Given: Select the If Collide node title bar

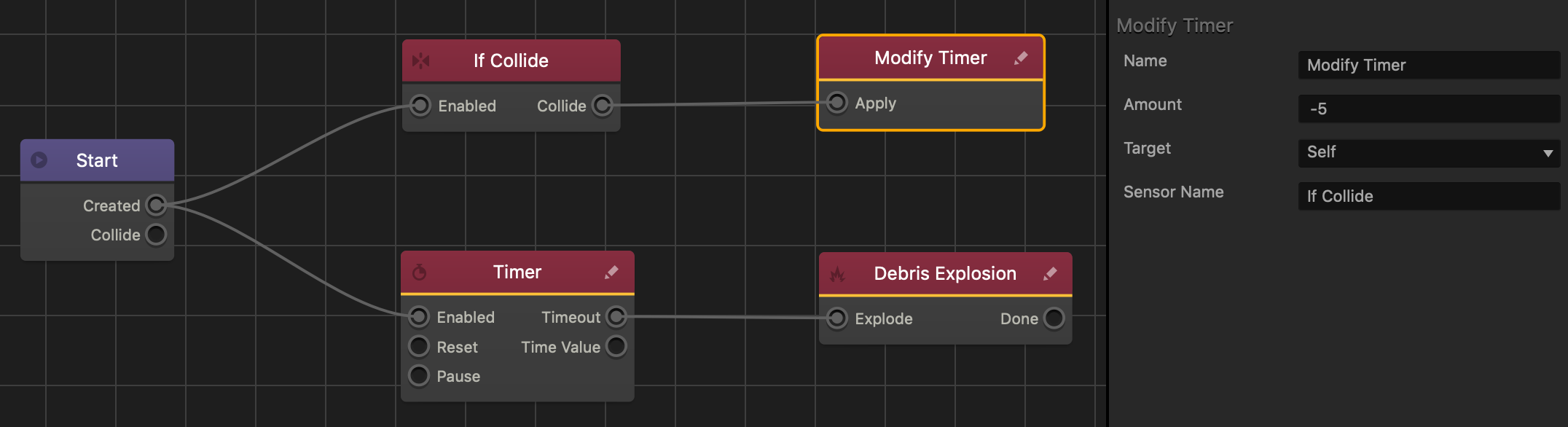Looking at the screenshot, I should pos(511,60).
